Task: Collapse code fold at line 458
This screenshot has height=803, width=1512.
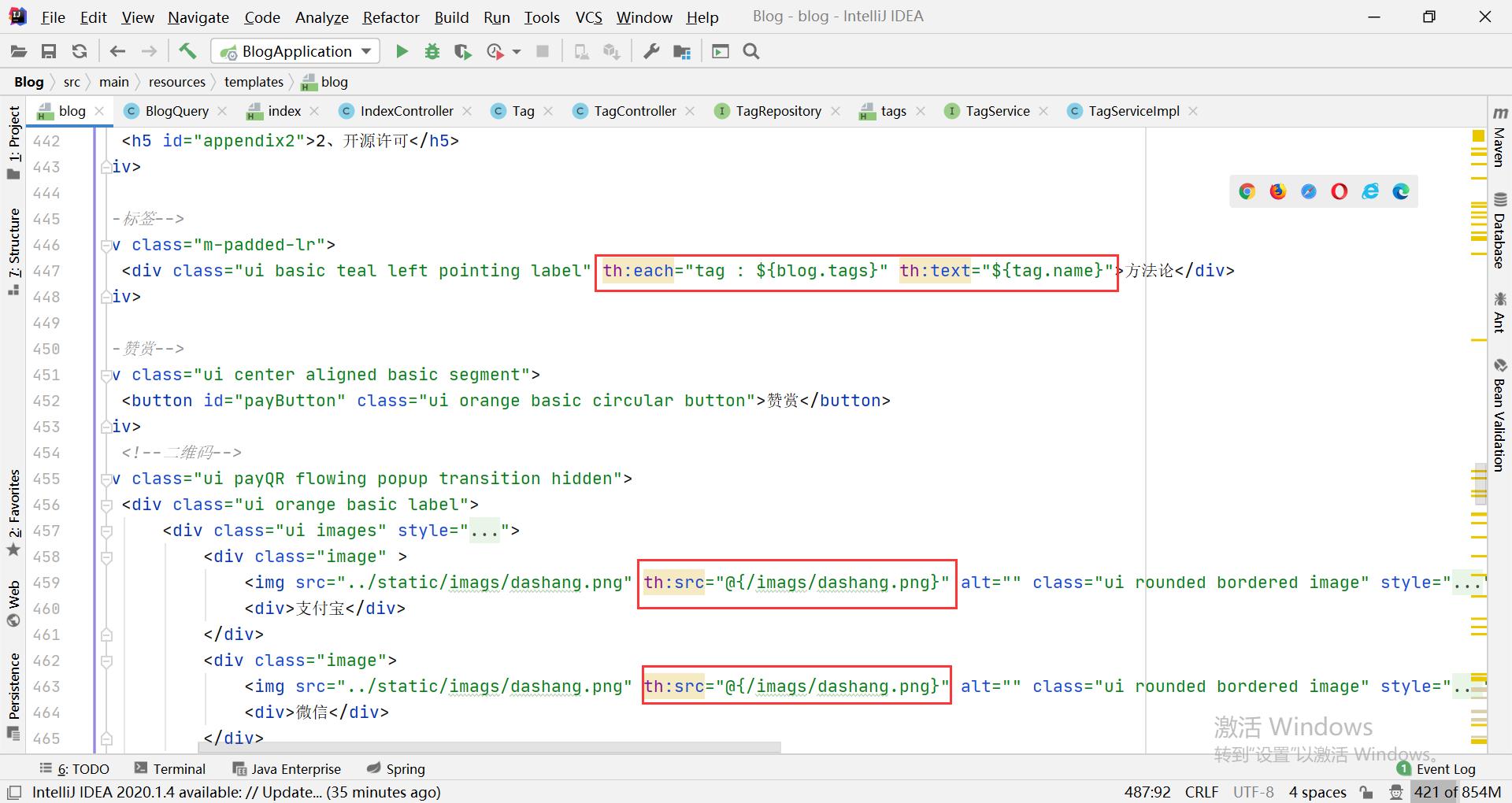Action: pos(106,557)
